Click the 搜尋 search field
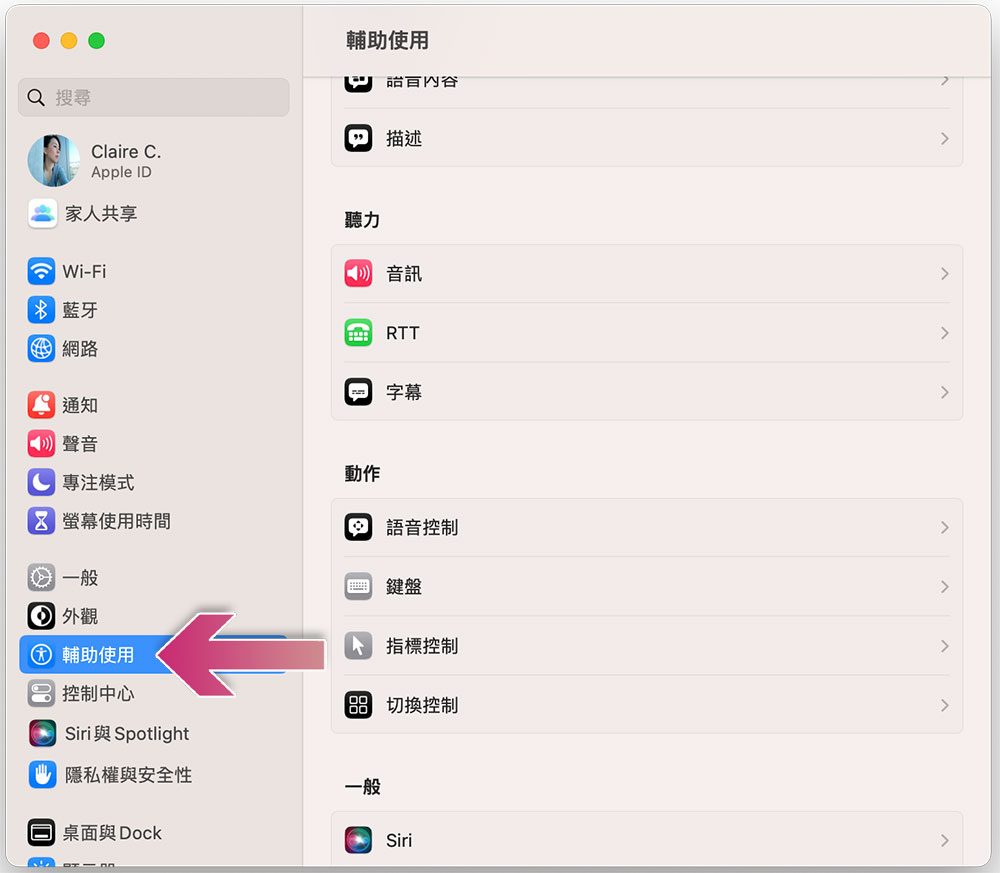This screenshot has height=873, width=1000. pos(154,98)
